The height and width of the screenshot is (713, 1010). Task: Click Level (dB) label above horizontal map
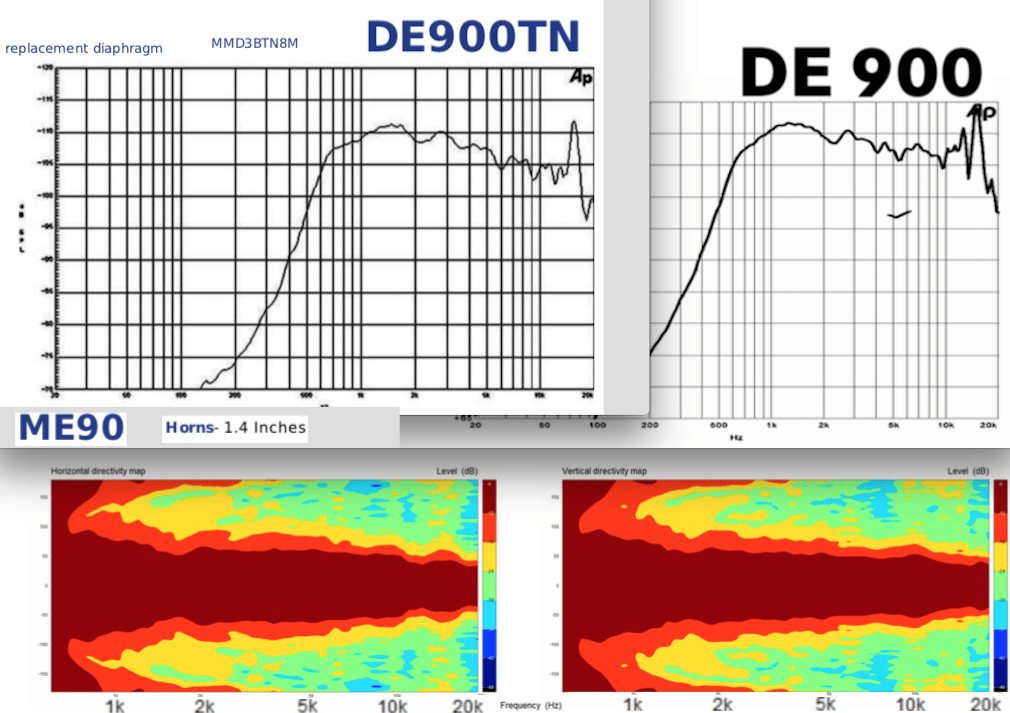click(457, 471)
